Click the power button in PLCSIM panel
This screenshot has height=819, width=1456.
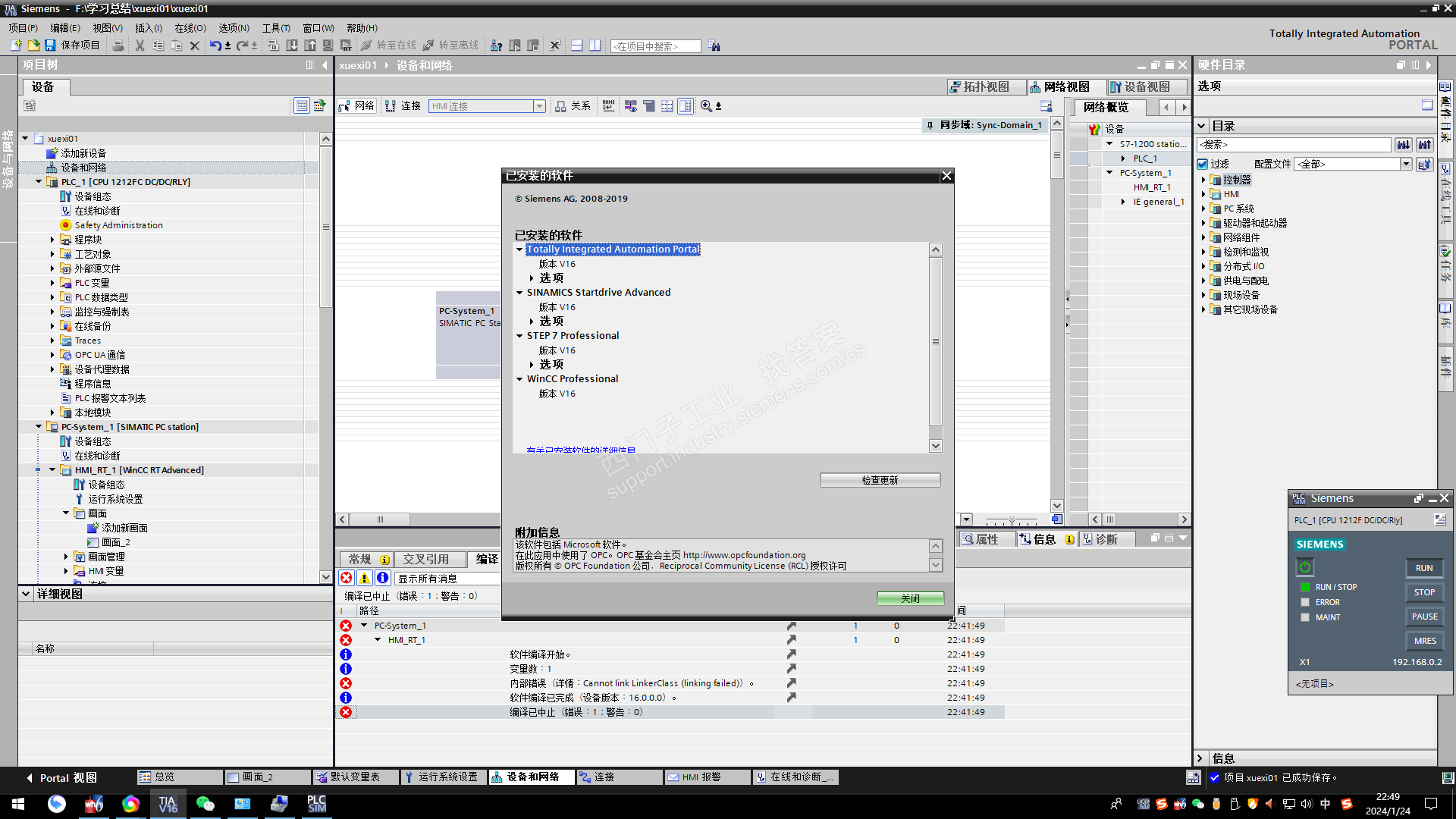[x=1304, y=567]
